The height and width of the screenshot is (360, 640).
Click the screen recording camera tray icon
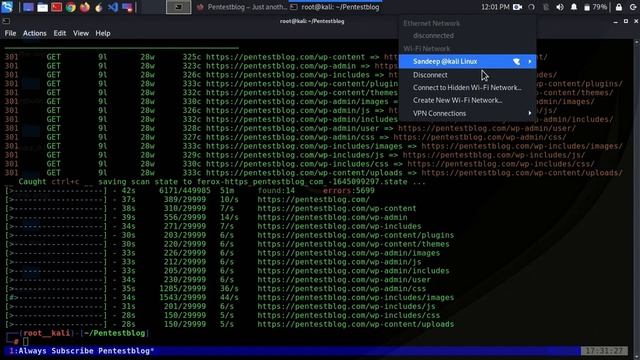518,7
